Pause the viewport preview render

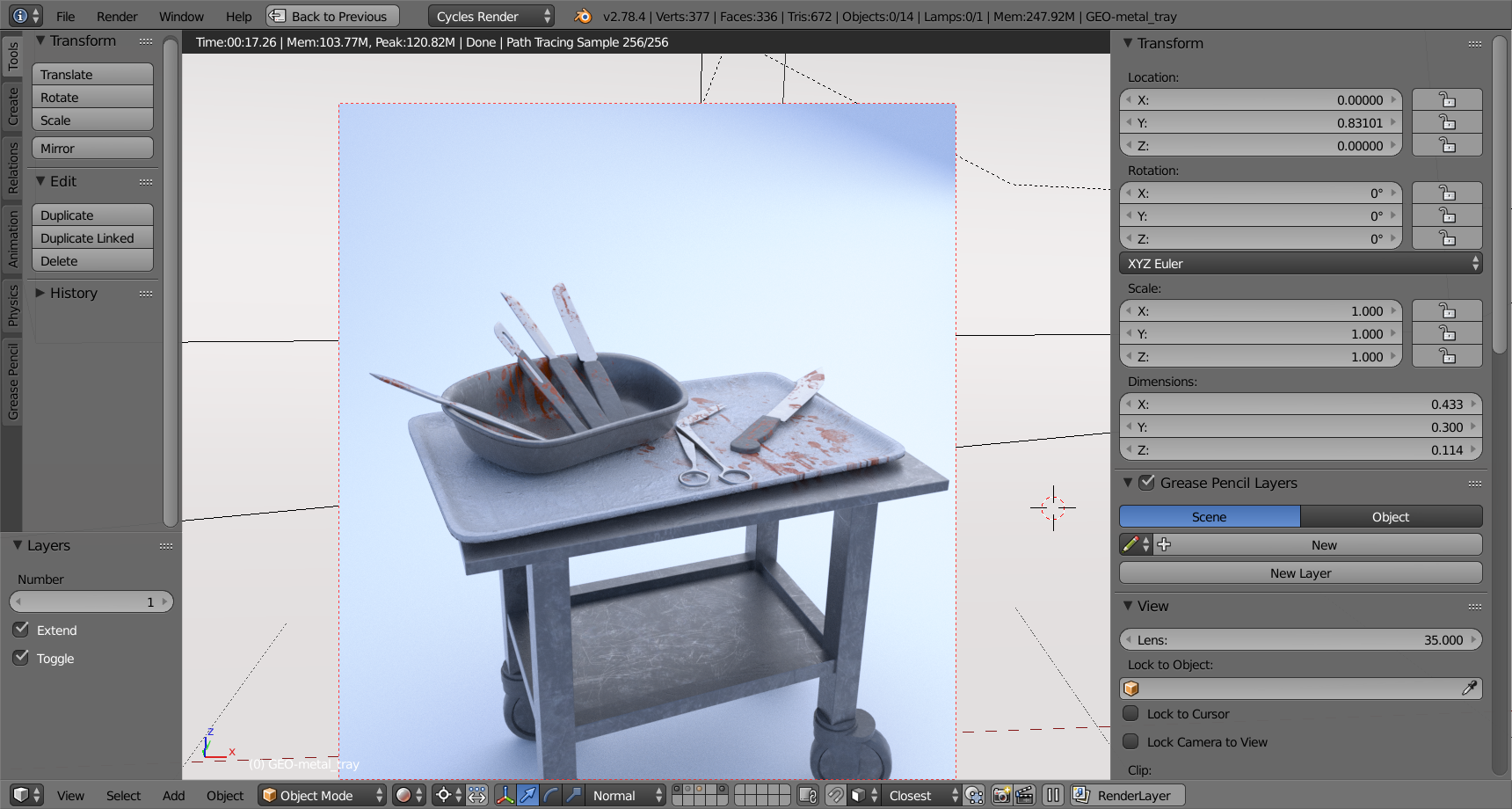click(1053, 795)
